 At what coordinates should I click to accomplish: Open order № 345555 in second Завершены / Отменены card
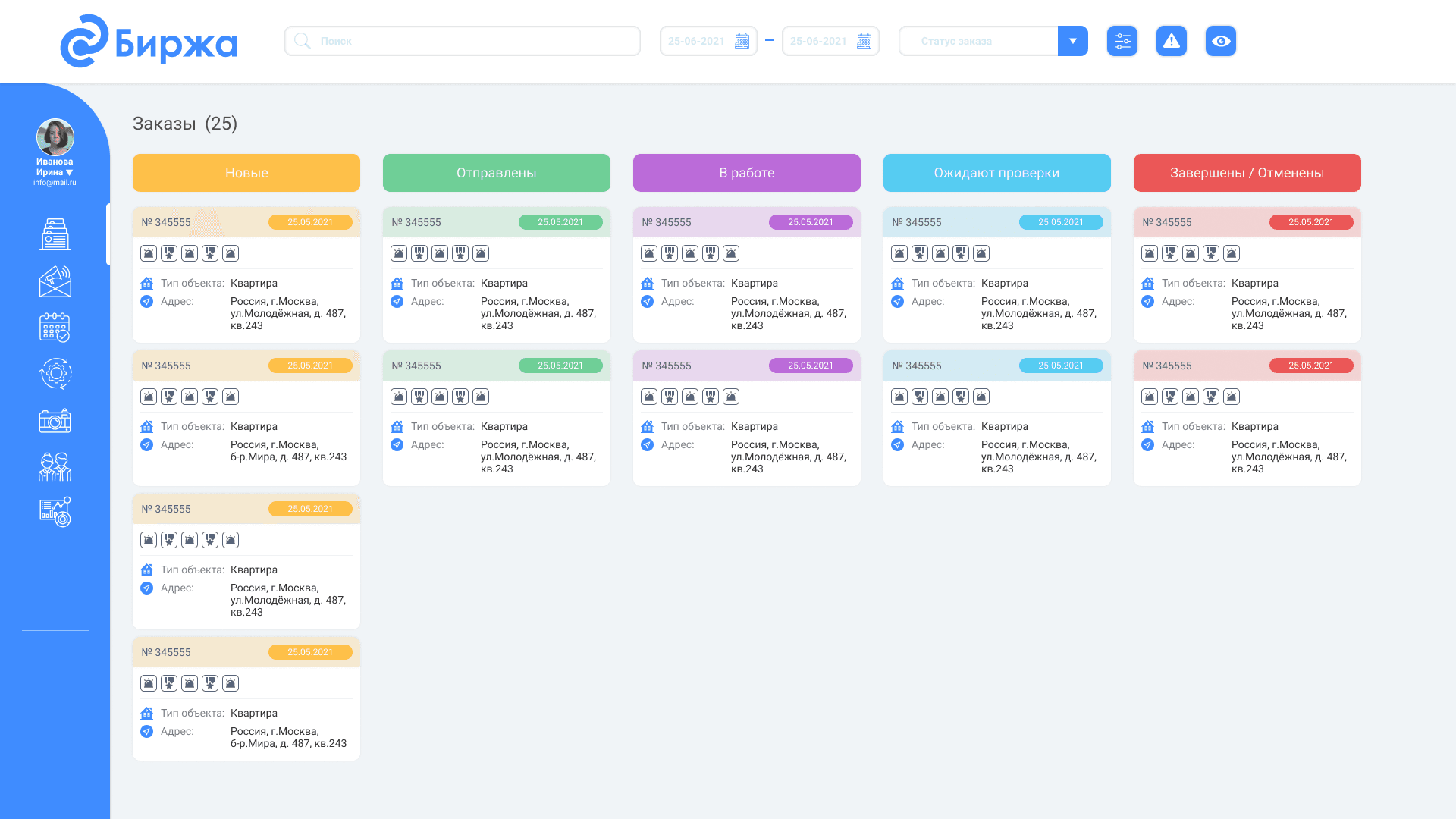(1167, 366)
